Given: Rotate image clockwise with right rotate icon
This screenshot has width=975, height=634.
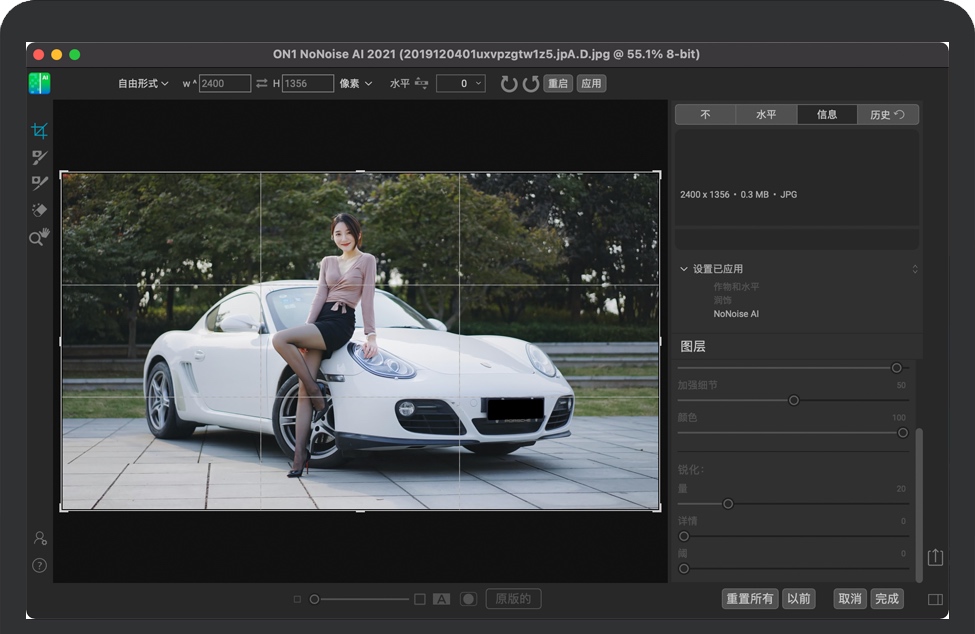Looking at the screenshot, I should (x=530, y=84).
